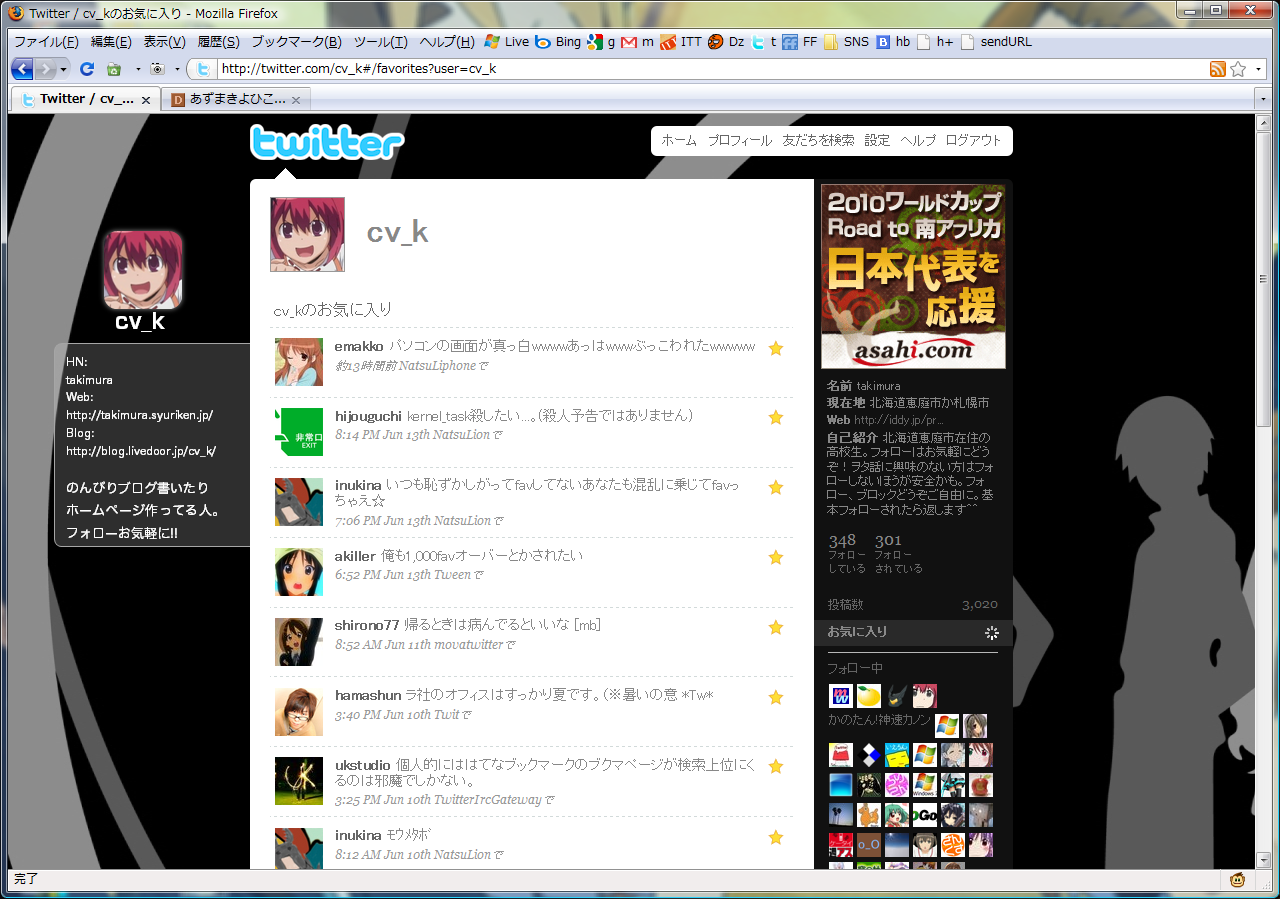1280x899 pixels.
Task: Click the URL address field
Action: pos(710,69)
